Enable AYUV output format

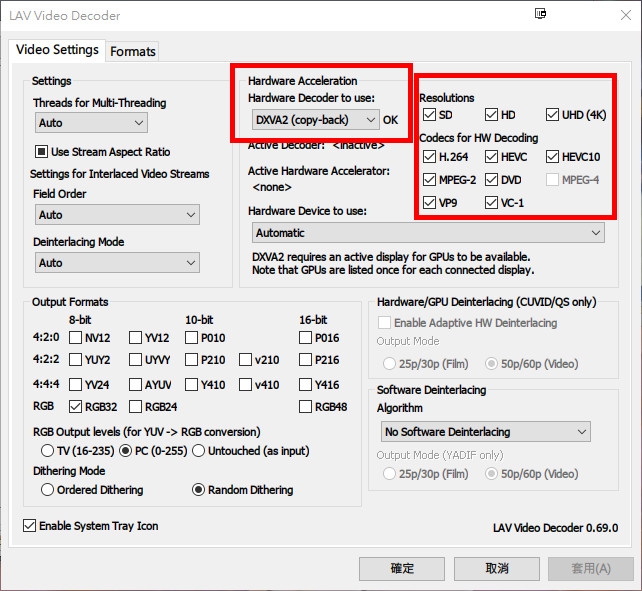click(x=135, y=385)
